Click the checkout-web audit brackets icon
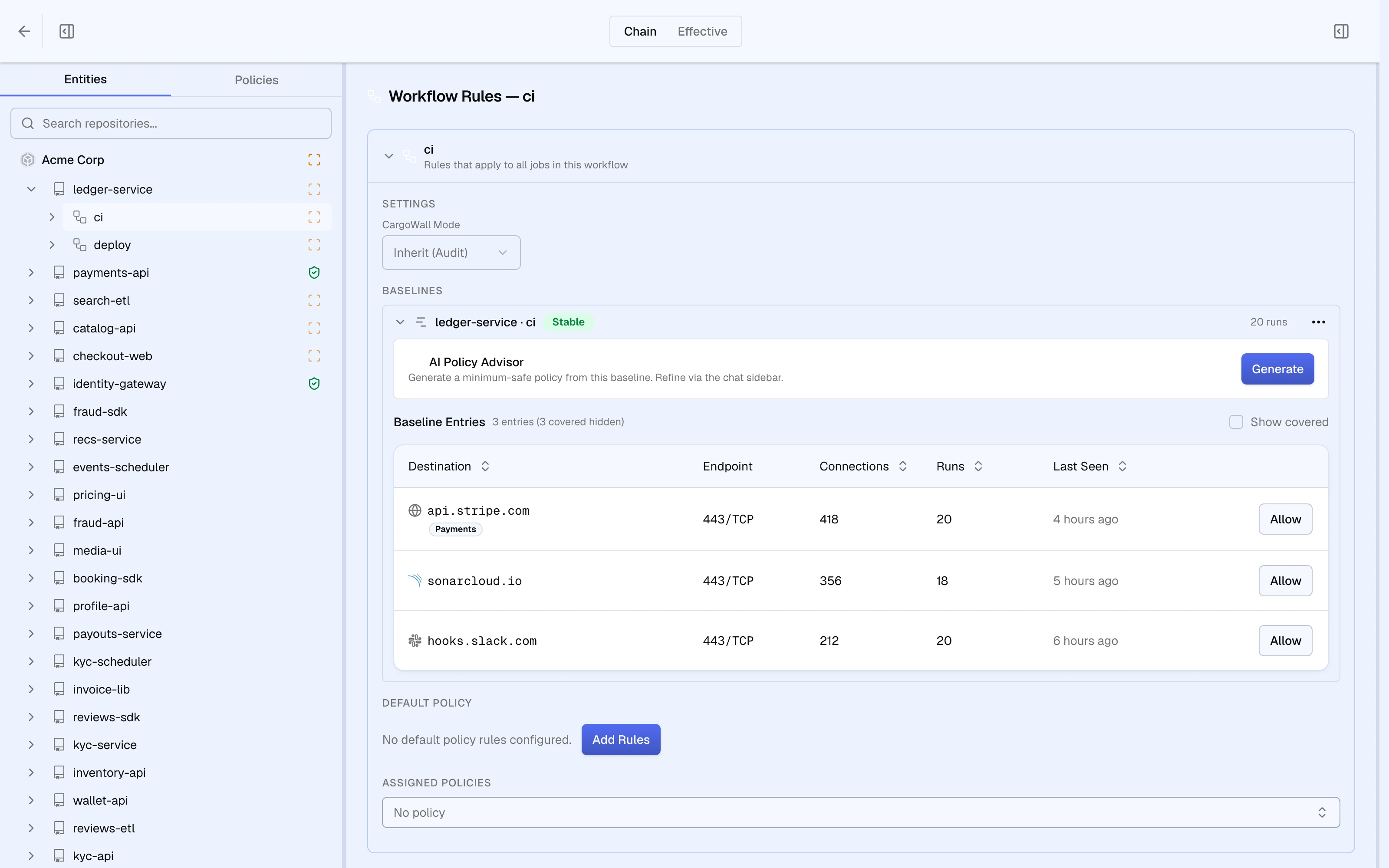This screenshot has height=868, width=1389. (x=314, y=356)
